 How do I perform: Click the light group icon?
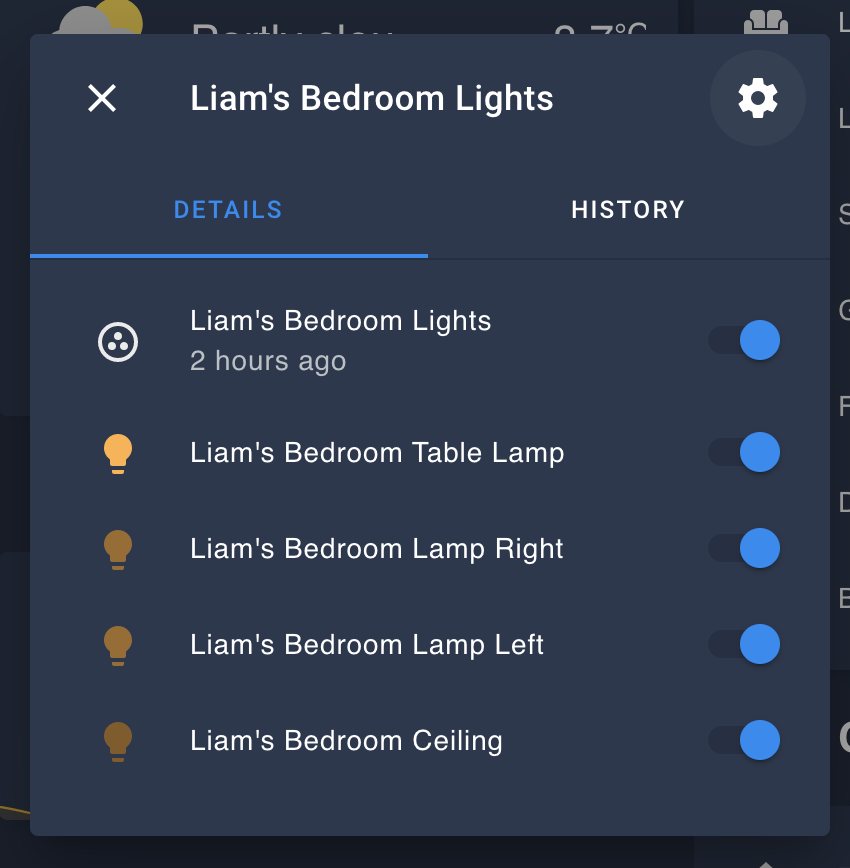point(118,342)
